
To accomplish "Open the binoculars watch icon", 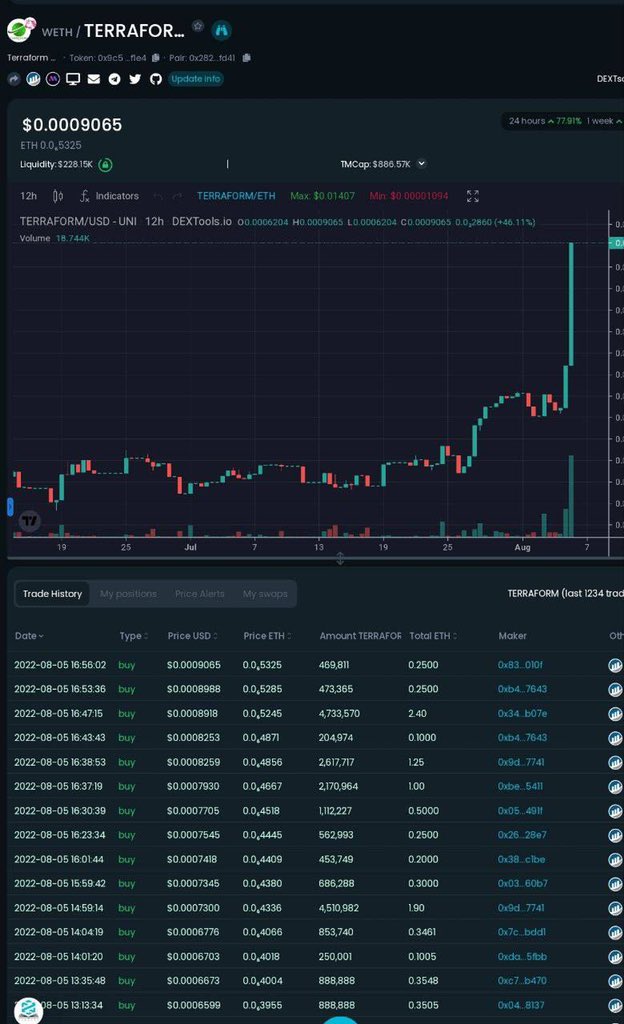I will click(222, 30).
